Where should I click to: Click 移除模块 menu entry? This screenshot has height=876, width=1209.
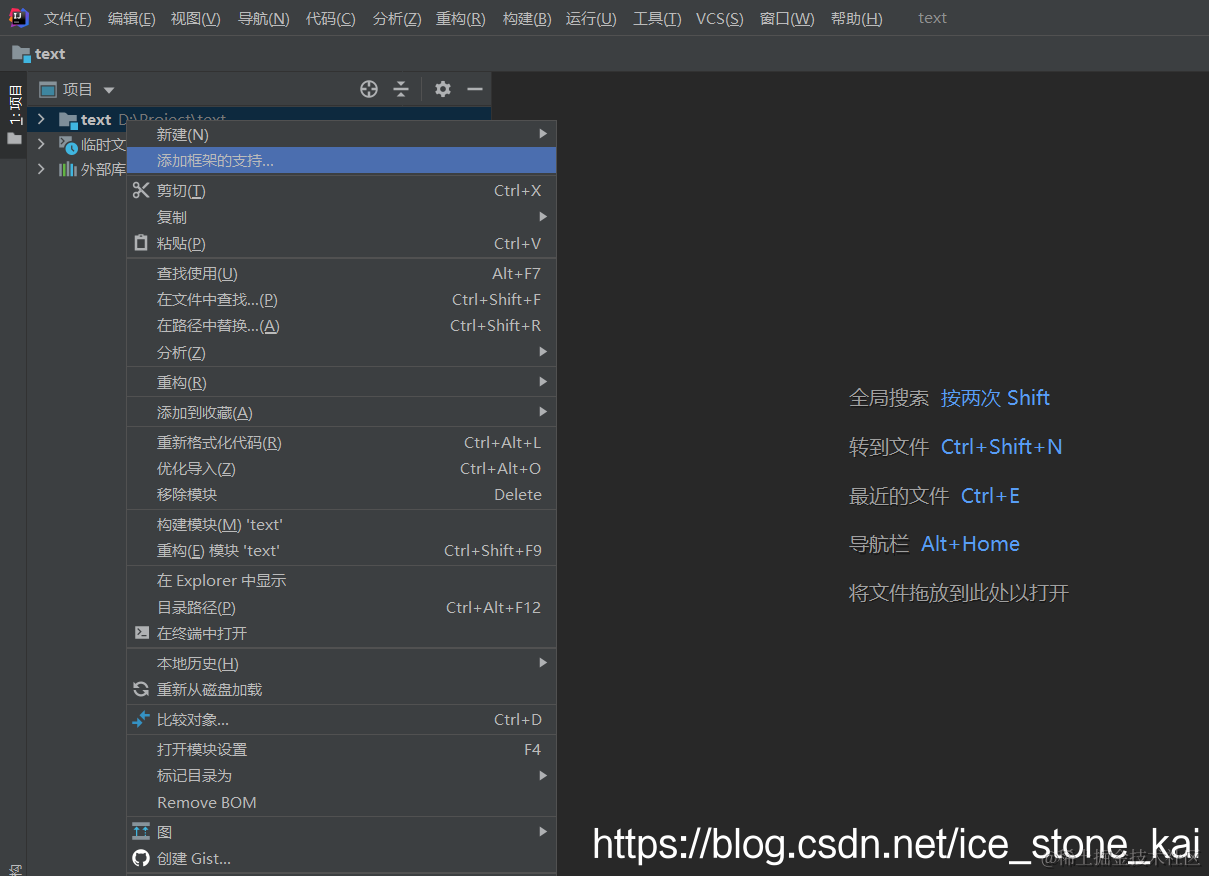coord(341,494)
